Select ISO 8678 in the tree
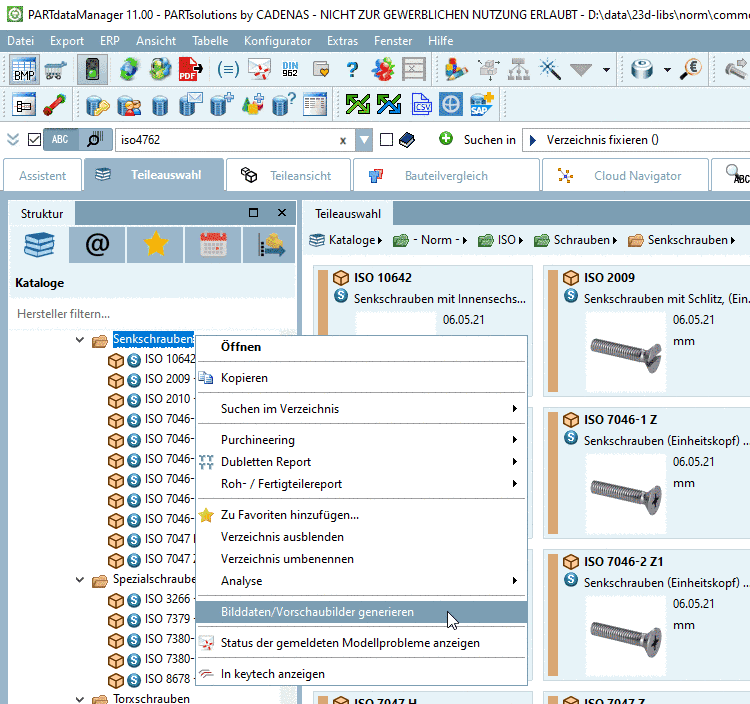 click(x=167, y=679)
